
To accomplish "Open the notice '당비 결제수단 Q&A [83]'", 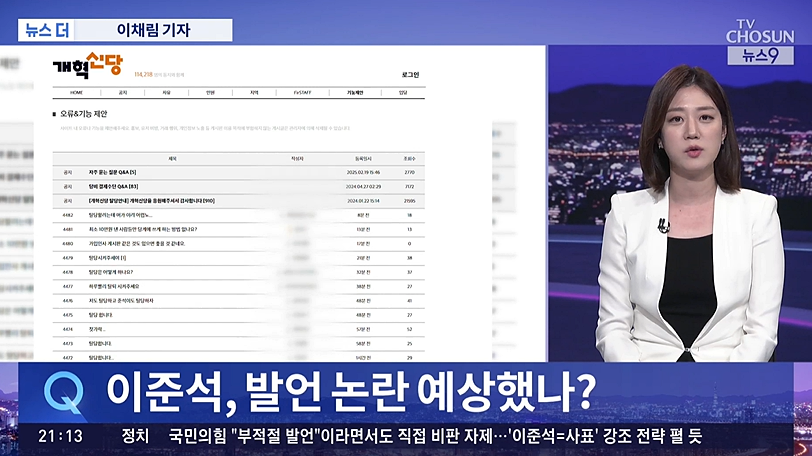I will pyautogui.click(x=113, y=186).
